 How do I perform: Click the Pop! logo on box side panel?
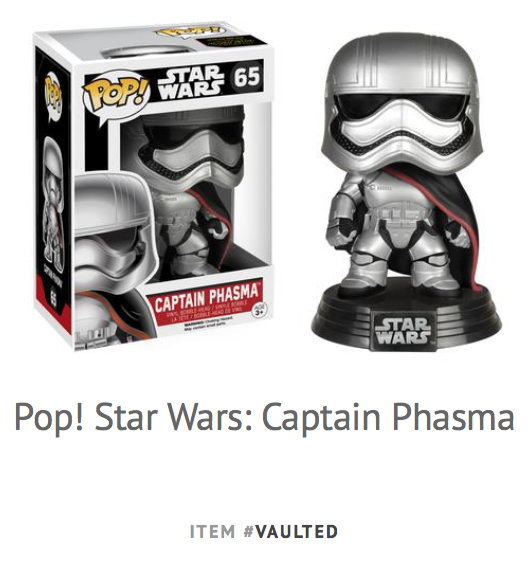point(53,97)
